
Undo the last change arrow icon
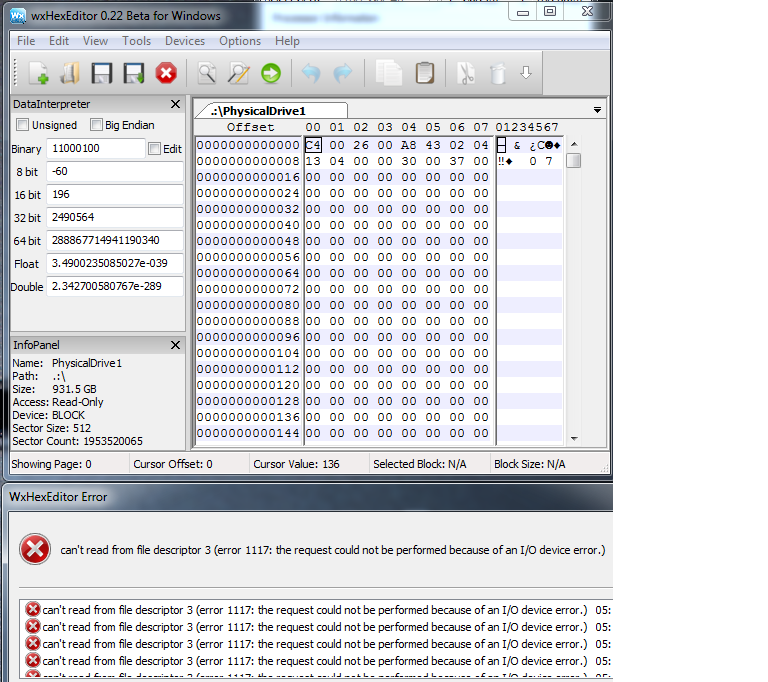coord(311,73)
